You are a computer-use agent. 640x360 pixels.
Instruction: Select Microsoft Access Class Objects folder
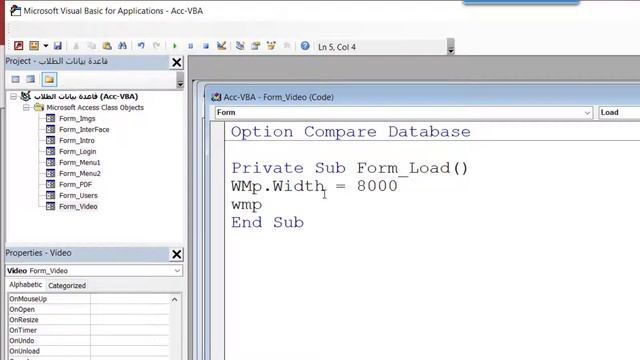pyautogui.click(x=95, y=107)
